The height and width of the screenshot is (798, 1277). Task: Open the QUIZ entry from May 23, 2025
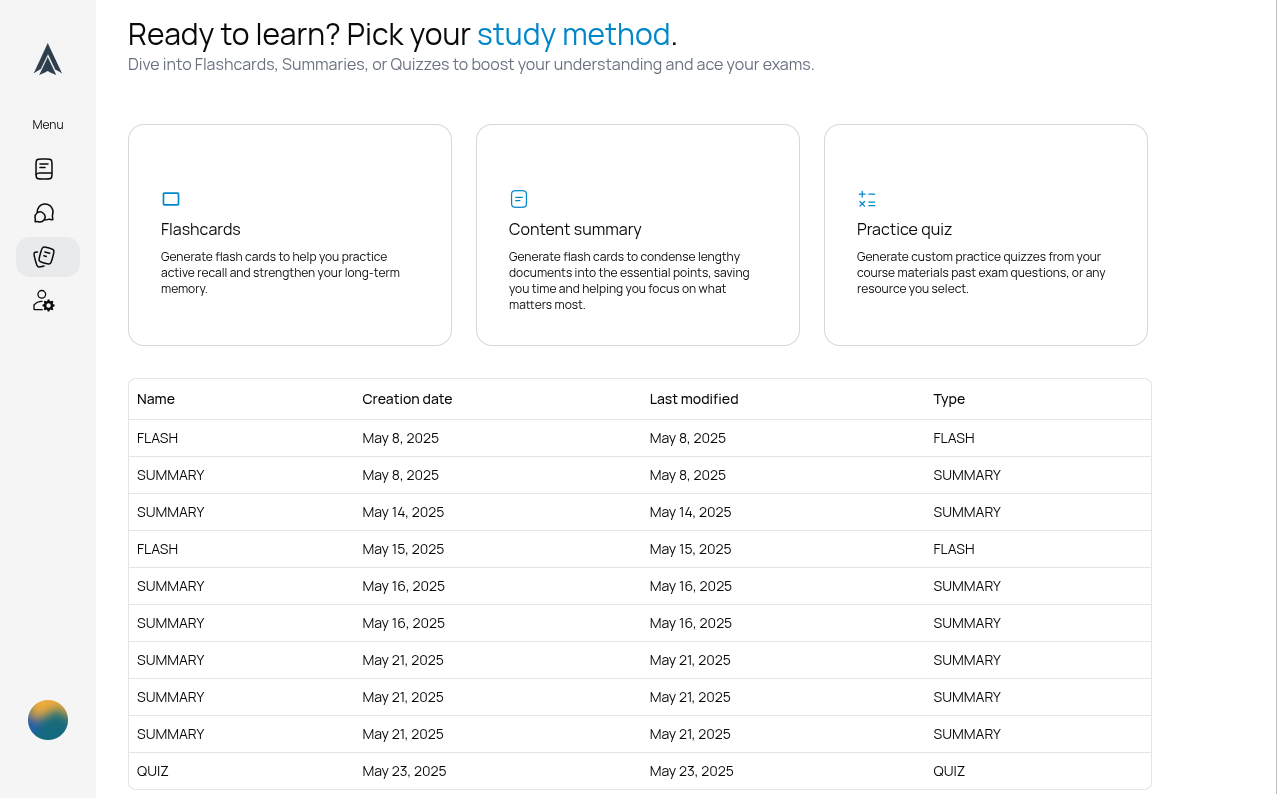coord(153,771)
